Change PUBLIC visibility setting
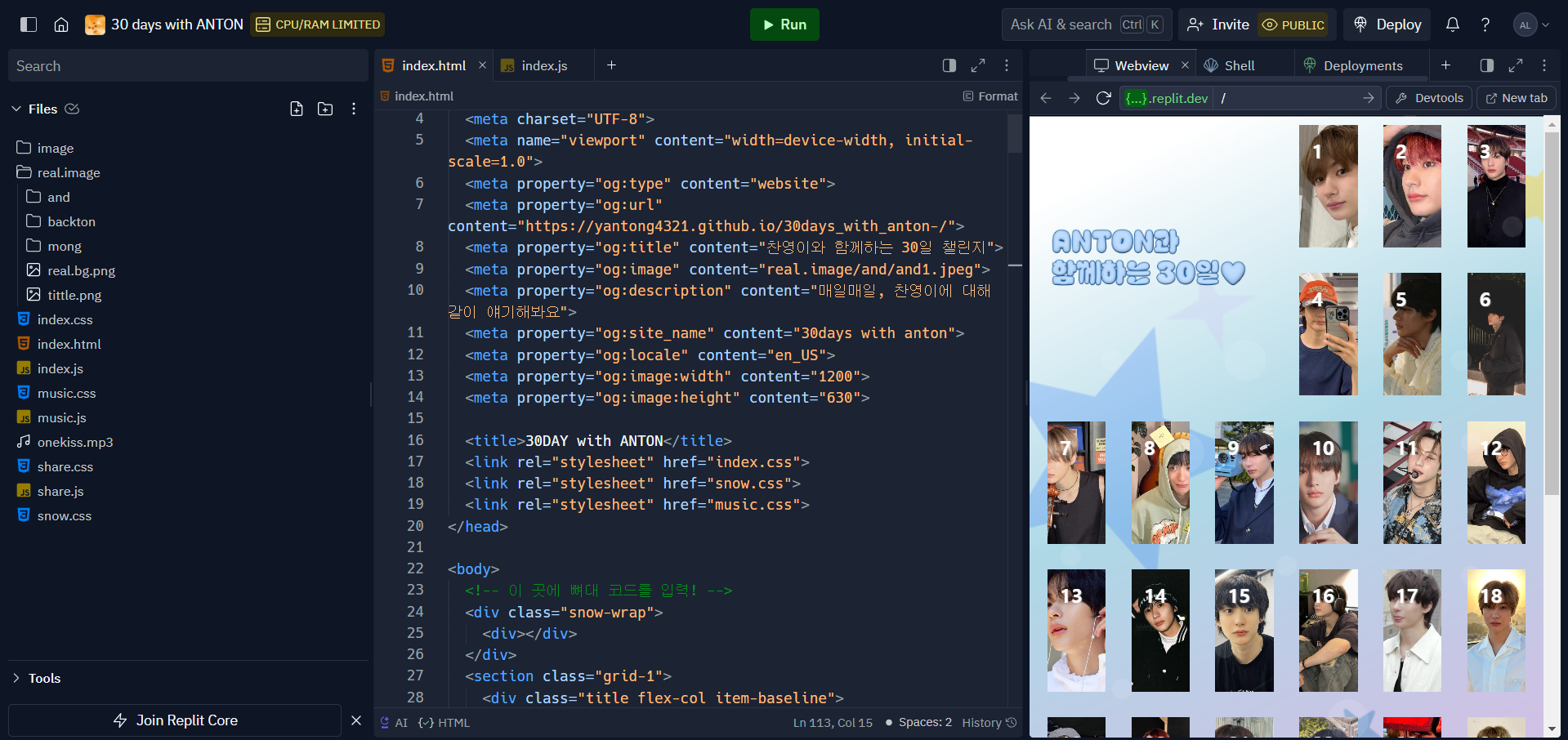Image resolution: width=1568 pixels, height=740 pixels. 1293,25
